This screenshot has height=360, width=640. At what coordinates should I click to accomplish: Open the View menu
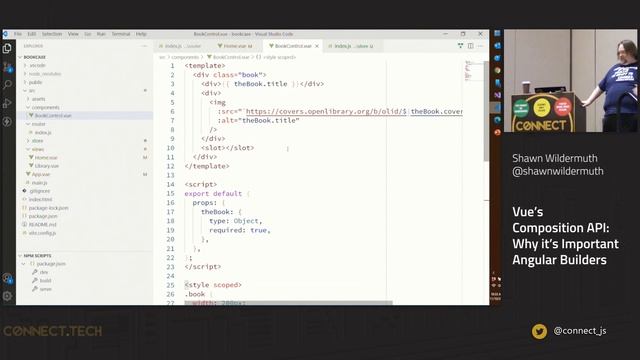point(73,34)
